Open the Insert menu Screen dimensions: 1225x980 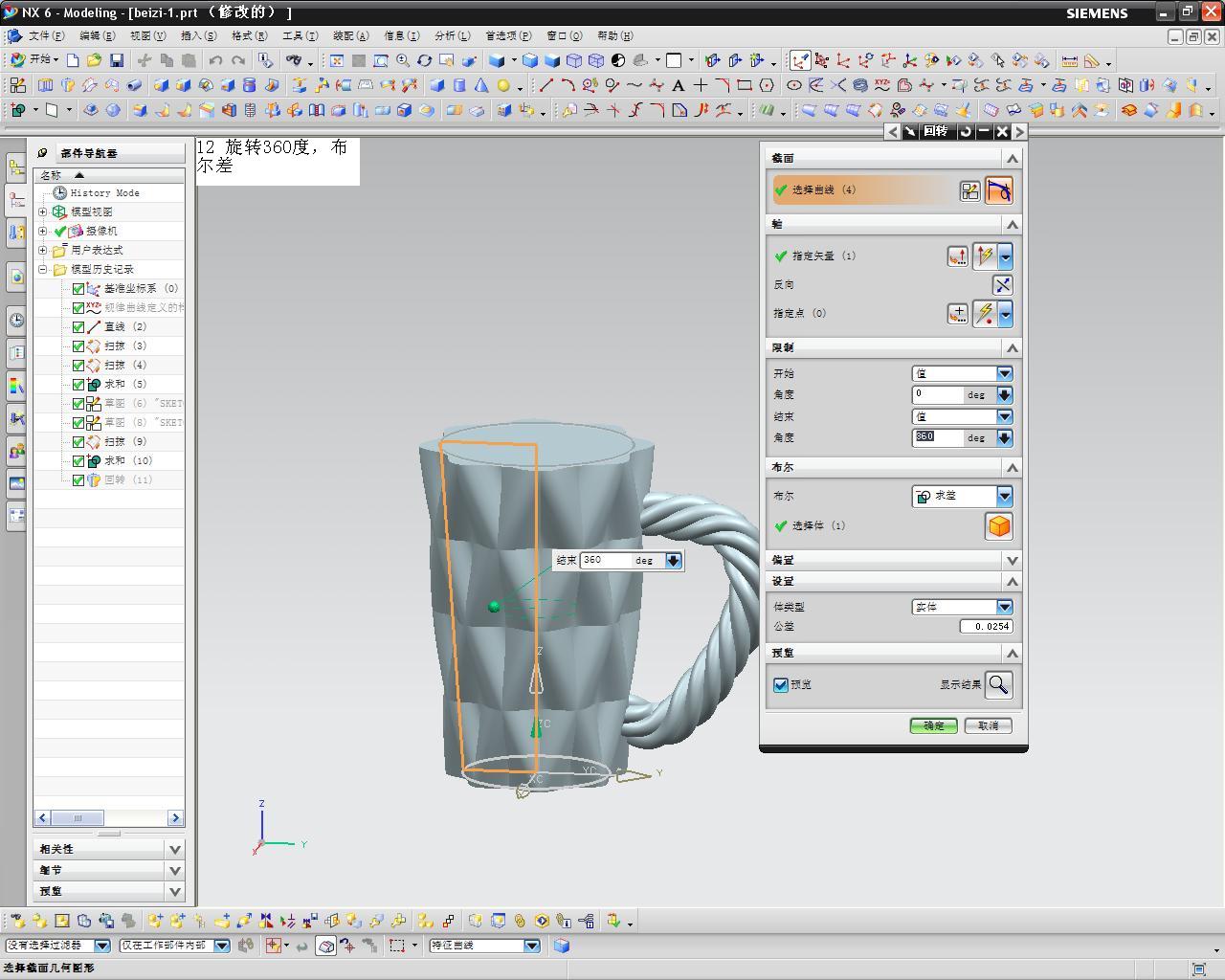pos(198,35)
